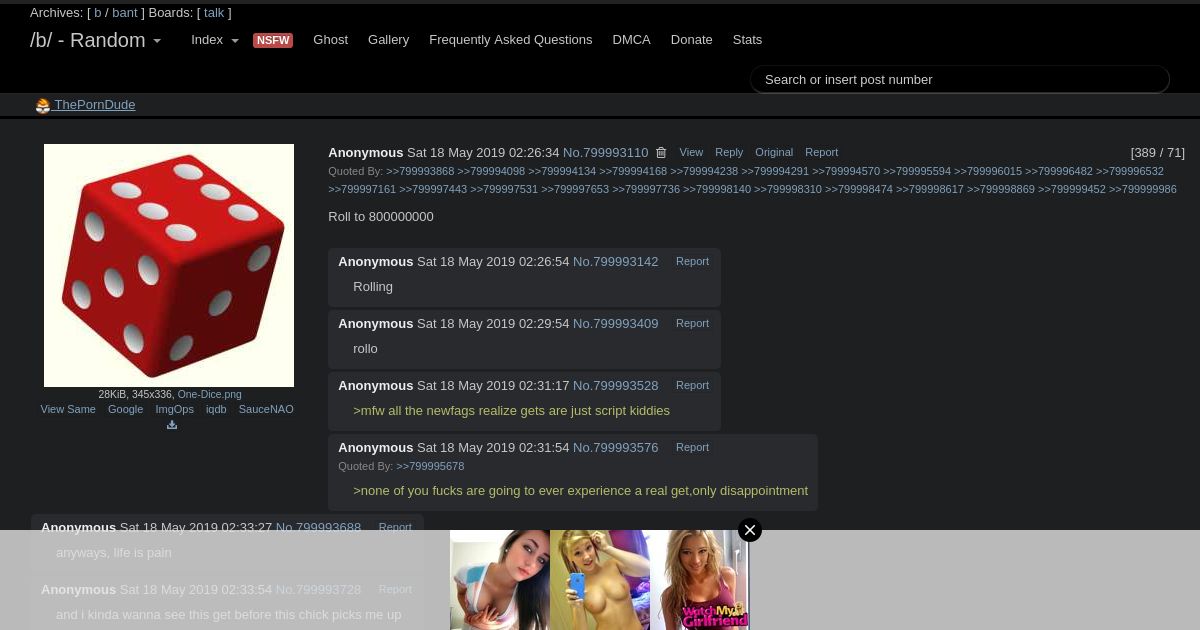Follow quote link >>799997161

coord(362,189)
